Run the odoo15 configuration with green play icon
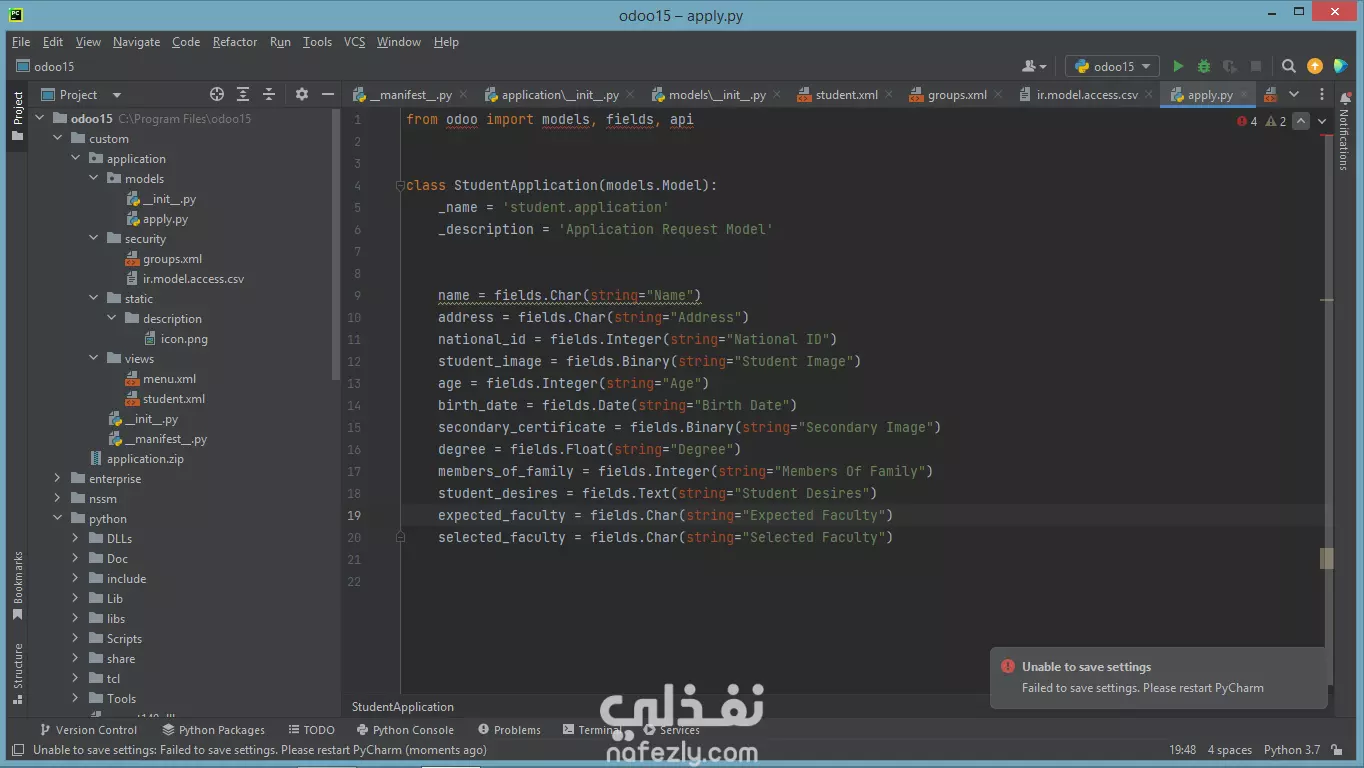Viewport: 1364px width, 768px height. pyautogui.click(x=1177, y=65)
